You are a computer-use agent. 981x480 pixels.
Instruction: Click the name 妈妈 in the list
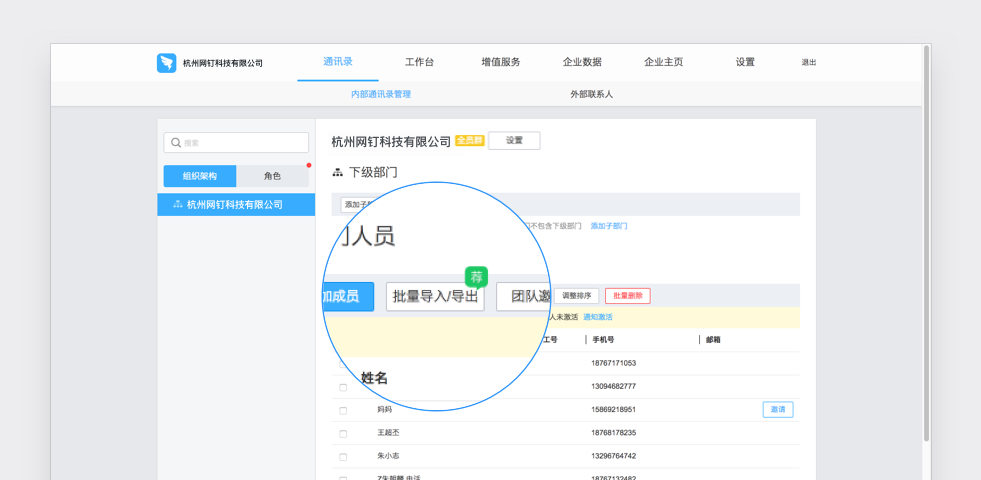pos(385,410)
